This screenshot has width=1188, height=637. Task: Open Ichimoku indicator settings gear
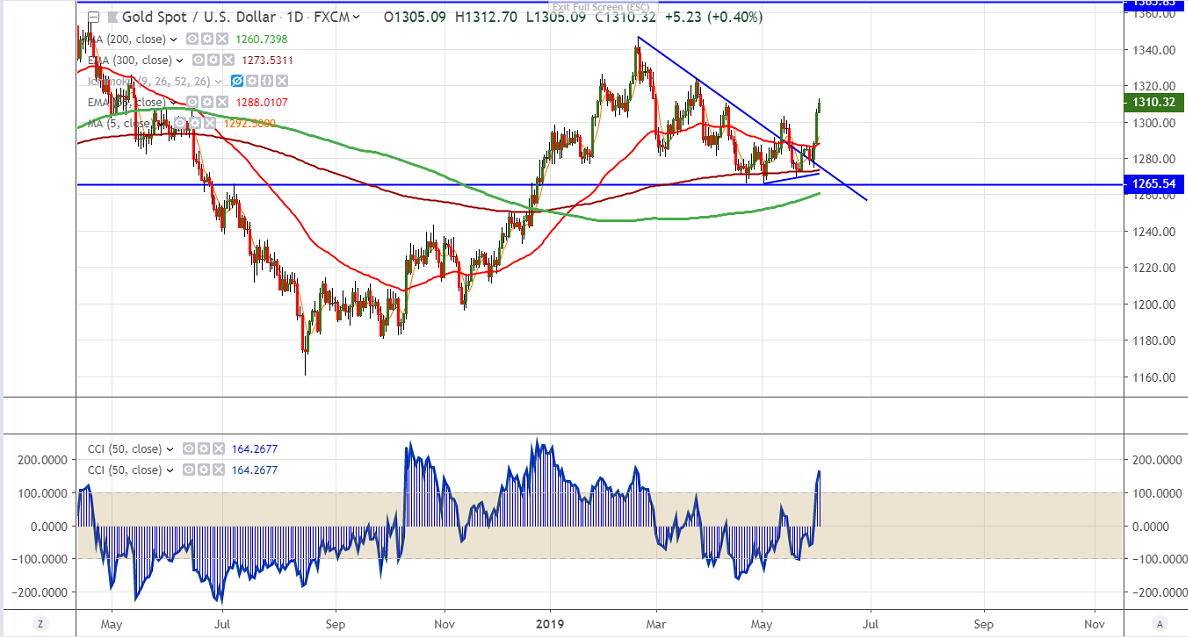point(252,81)
